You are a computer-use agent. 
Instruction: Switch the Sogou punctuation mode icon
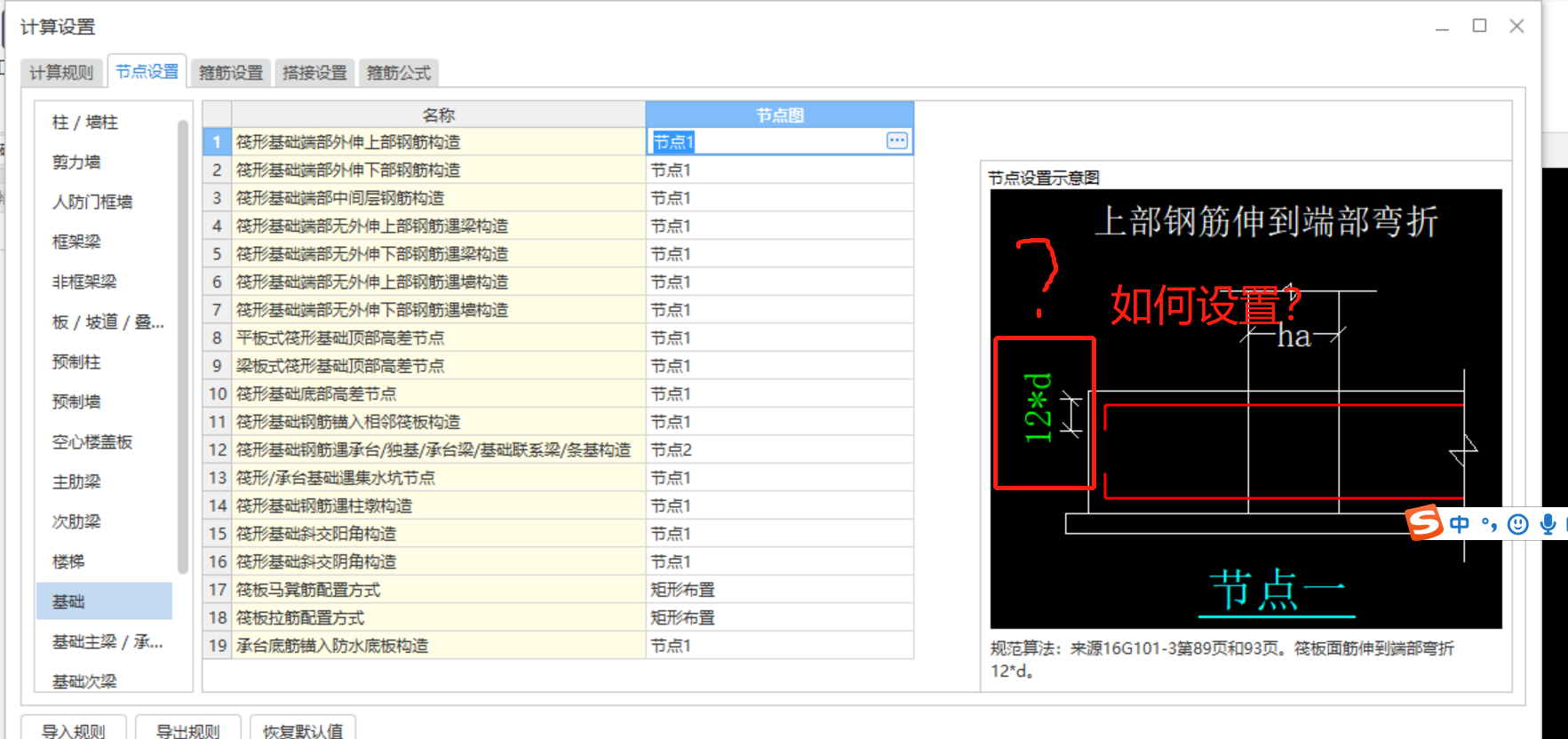click(1489, 524)
